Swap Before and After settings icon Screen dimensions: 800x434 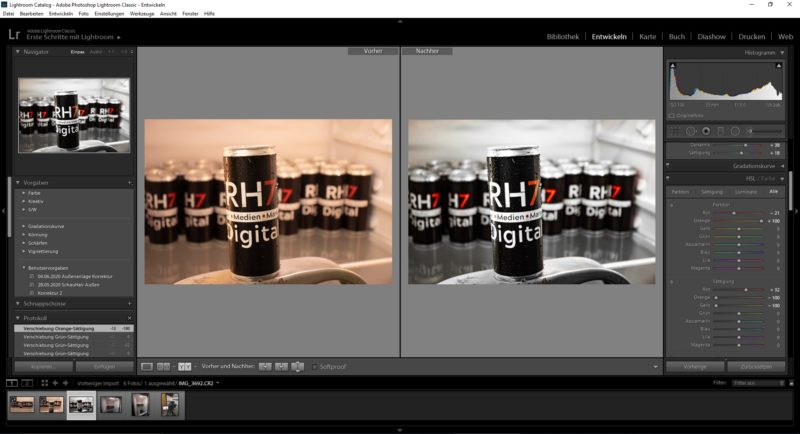click(x=297, y=367)
